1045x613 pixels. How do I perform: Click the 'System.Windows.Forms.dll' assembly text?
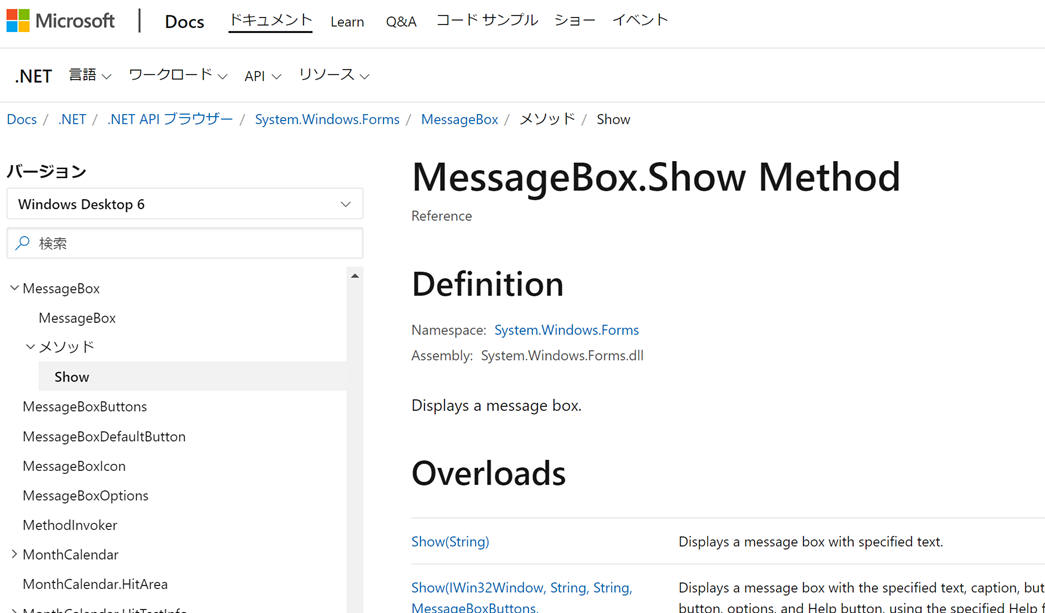562,355
